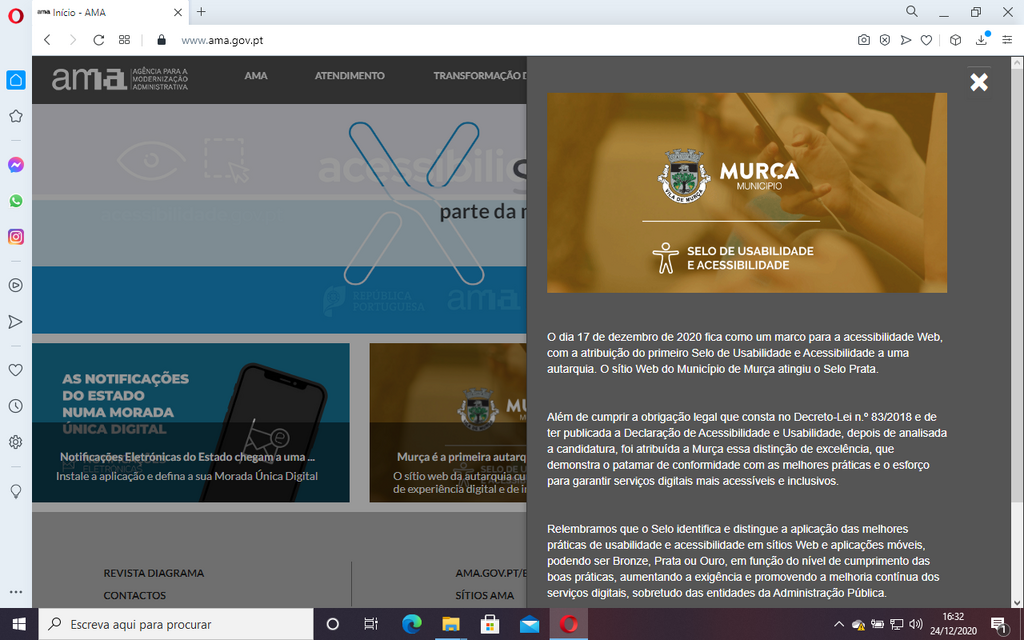Open the Home icon in Opera sidebar
The image size is (1024, 640).
pos(16,80)
